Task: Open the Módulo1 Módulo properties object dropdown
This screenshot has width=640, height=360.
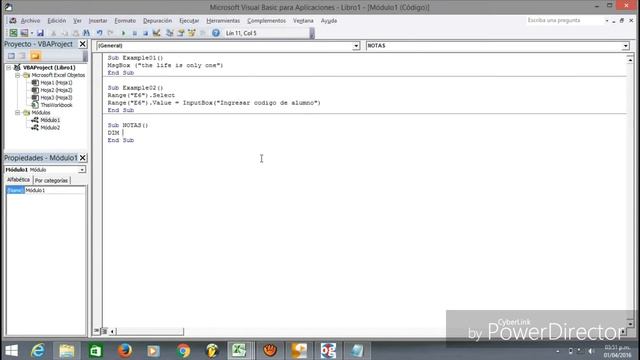Action: tap(82, 169)
